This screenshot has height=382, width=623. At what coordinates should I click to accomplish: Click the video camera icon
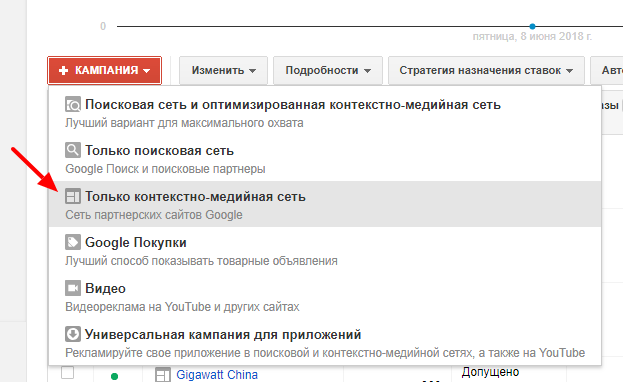click(x=73, y=288)
